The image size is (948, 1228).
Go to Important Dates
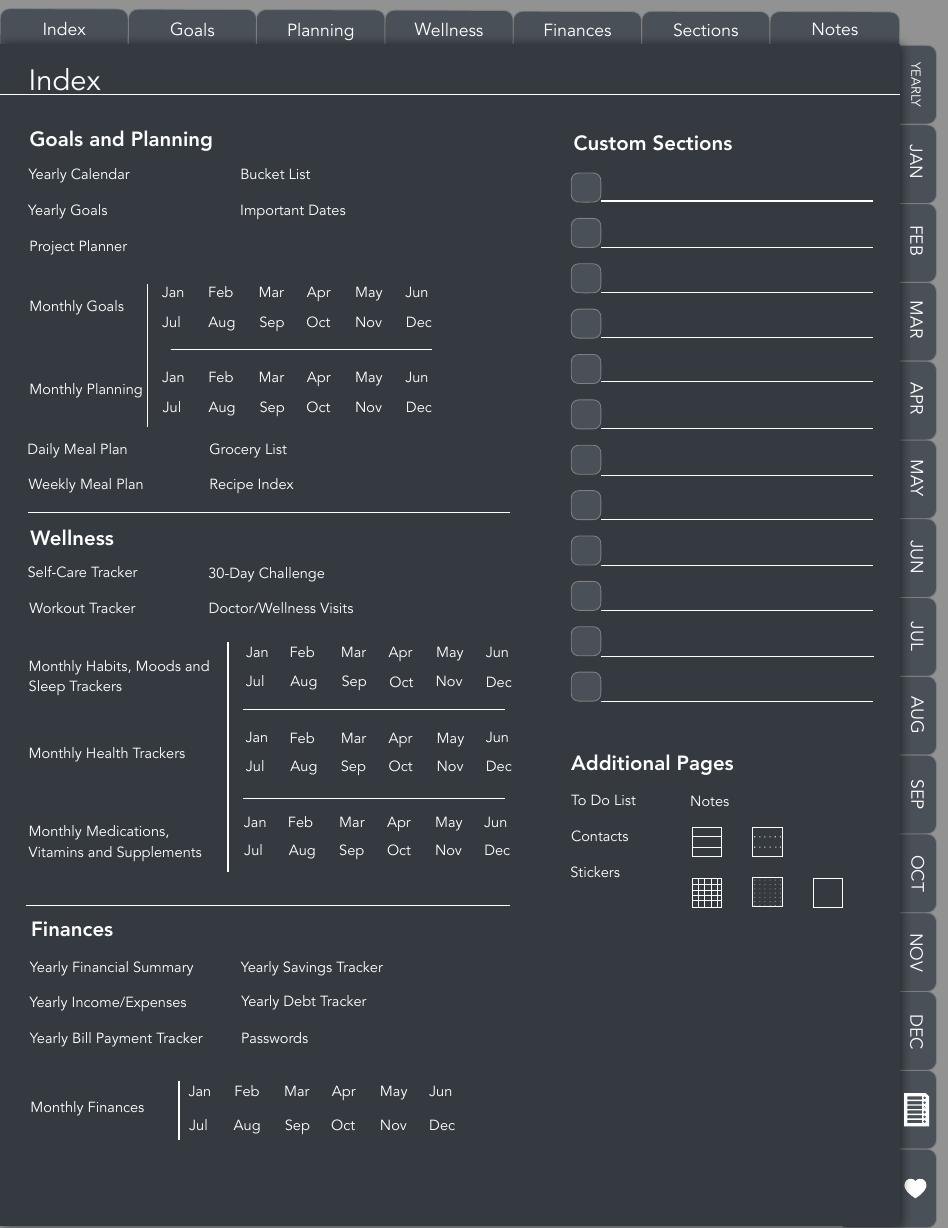coord(293,211)
